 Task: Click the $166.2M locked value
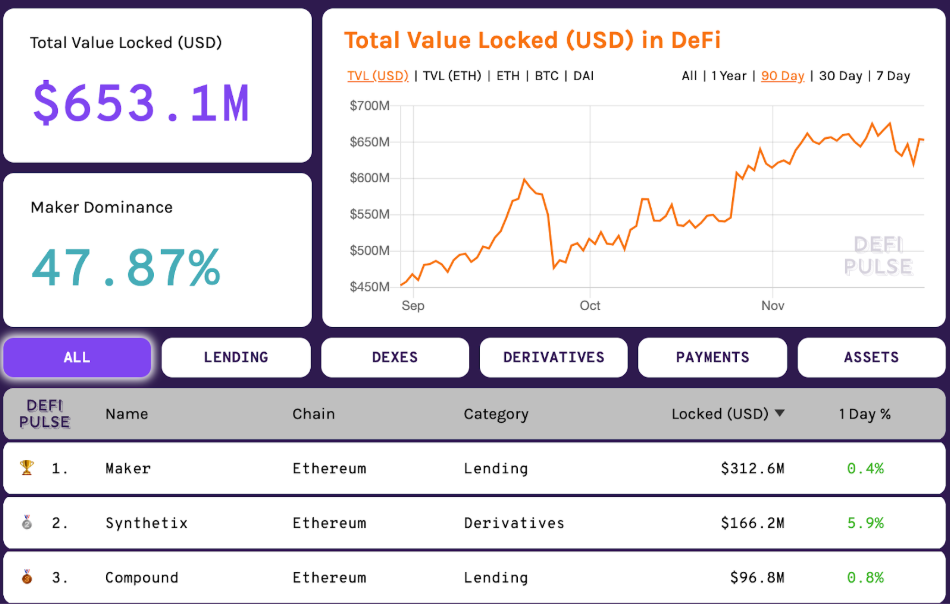click(x=752, y=523)
